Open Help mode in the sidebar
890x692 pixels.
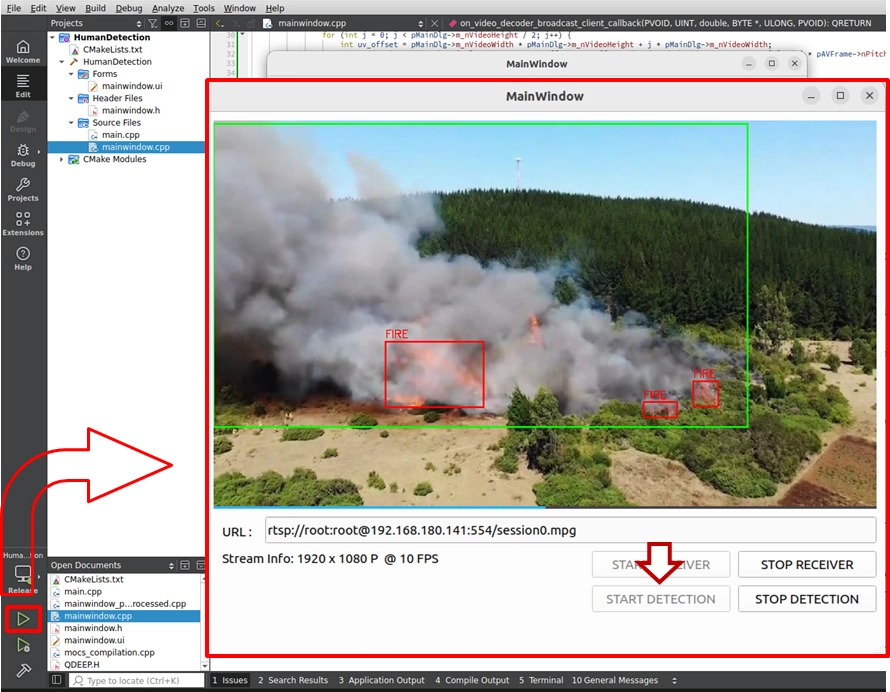click(23, 258)
